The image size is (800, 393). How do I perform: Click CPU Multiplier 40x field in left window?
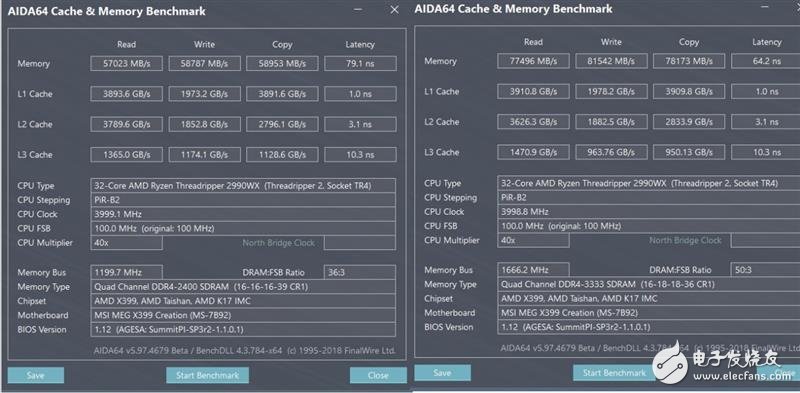pyautogui.click(x=127, y=242)
